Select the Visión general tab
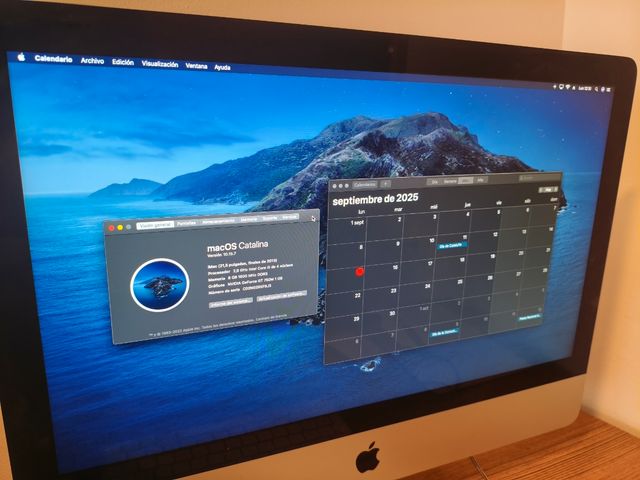Viewport: 640px width, 480px height. (x=155, y=225)
